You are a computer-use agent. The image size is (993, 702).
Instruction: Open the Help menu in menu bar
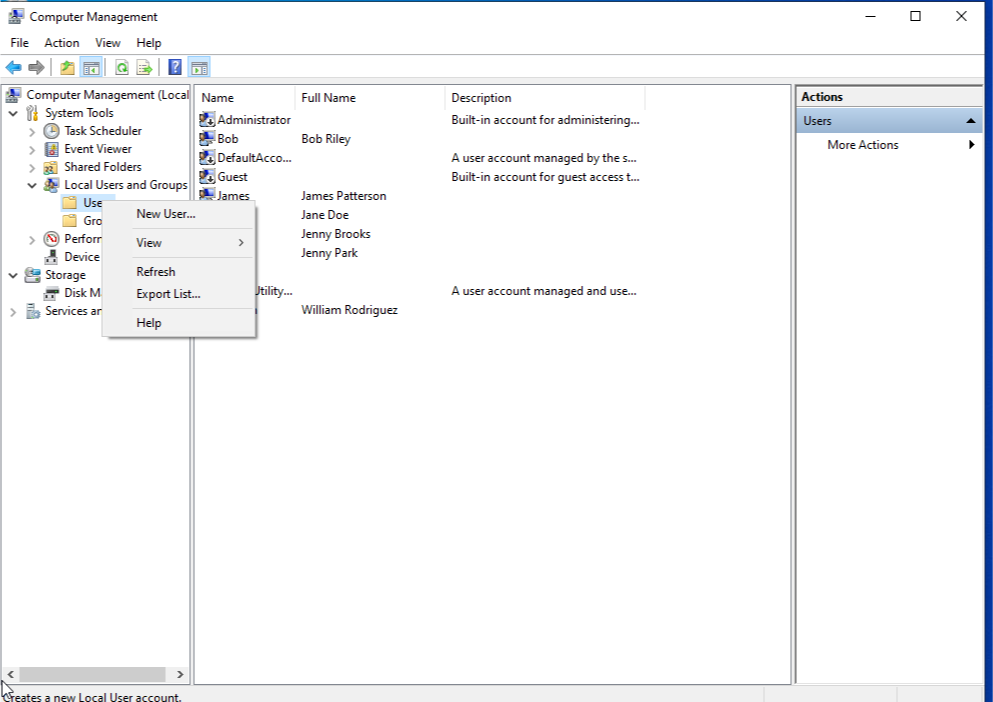149,42
